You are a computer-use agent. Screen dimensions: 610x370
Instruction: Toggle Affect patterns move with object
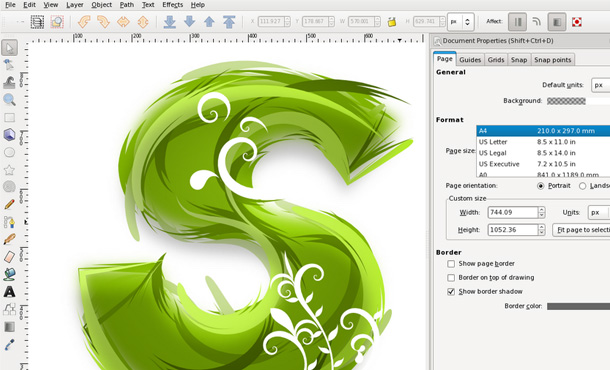point(577,22)
